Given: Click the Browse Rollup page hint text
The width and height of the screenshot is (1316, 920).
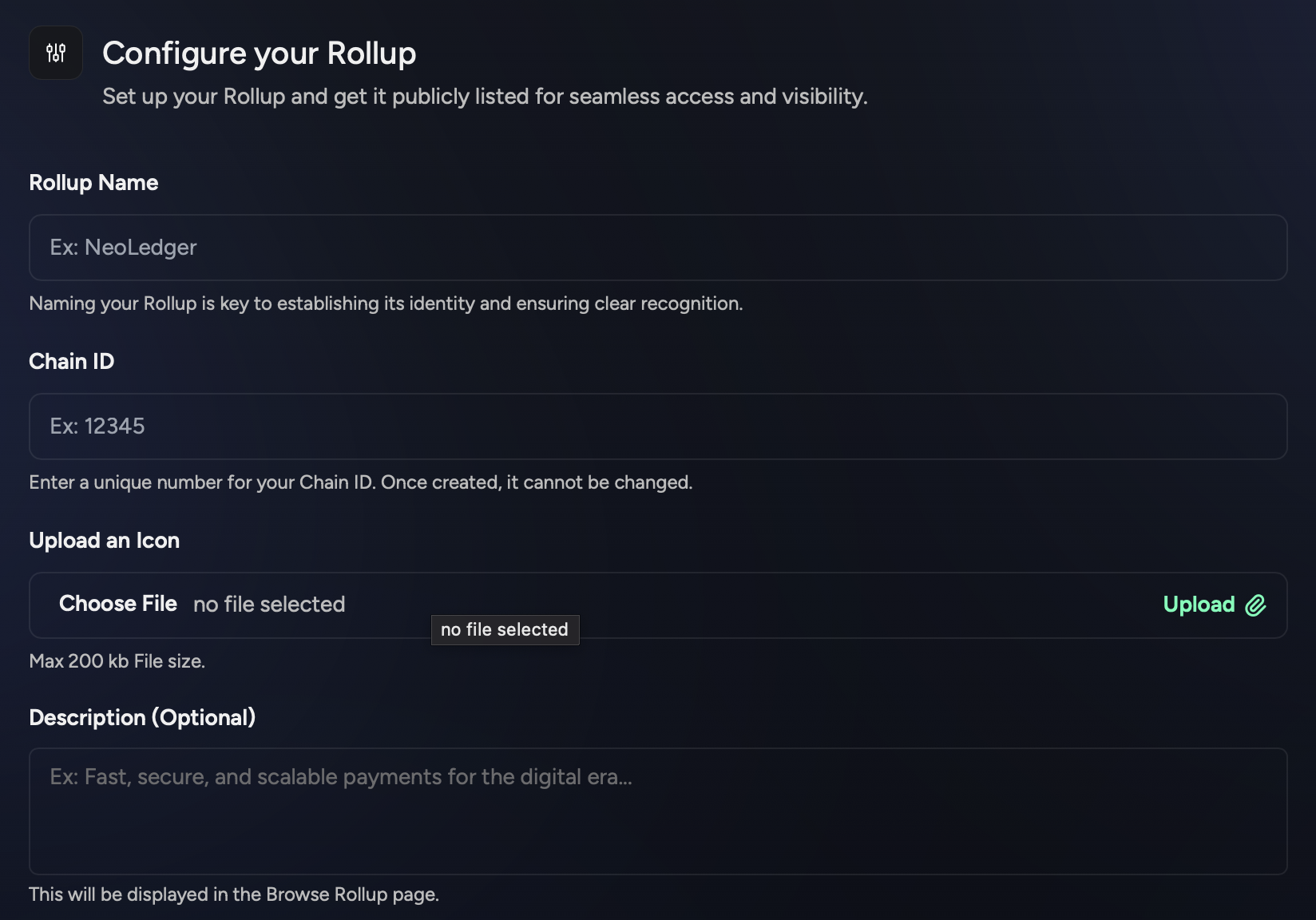Looking at the screenshot, I should (x=234, y=894).
